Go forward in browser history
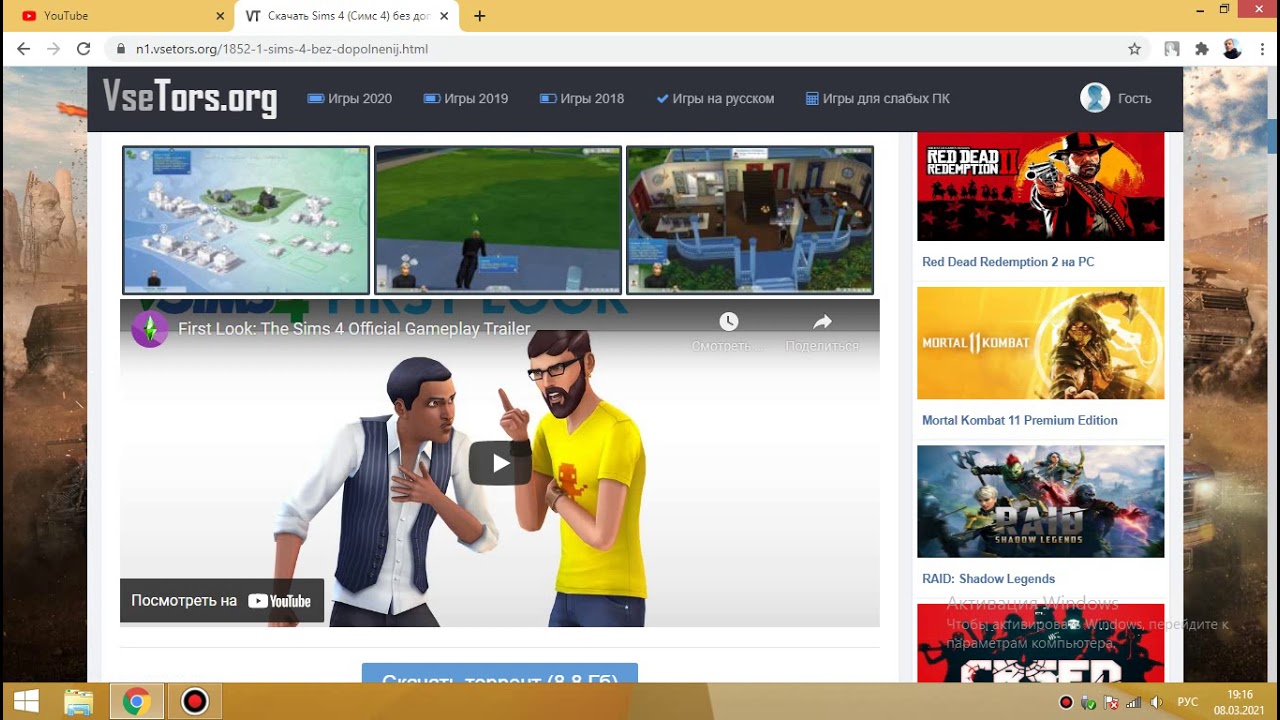1280x720 pixels. 53,49
